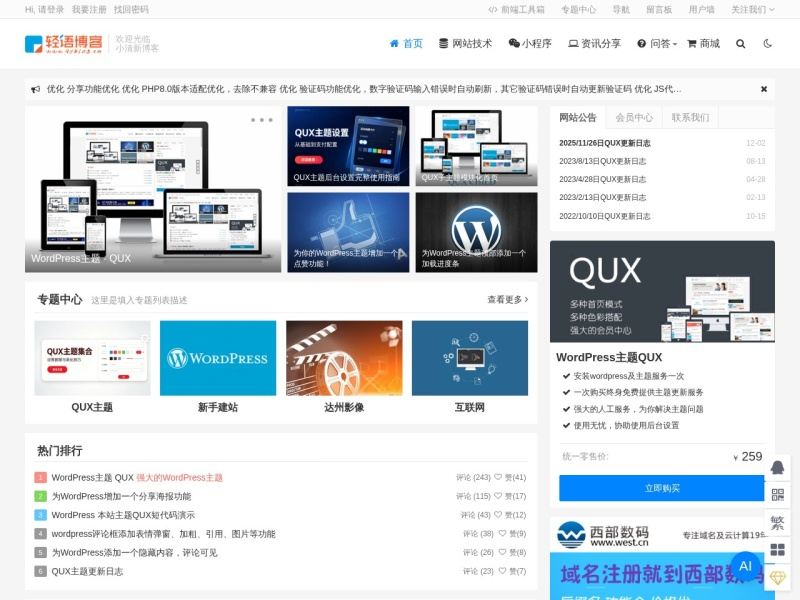Open 网站技术 navigation item

click(x=466, y=44)
